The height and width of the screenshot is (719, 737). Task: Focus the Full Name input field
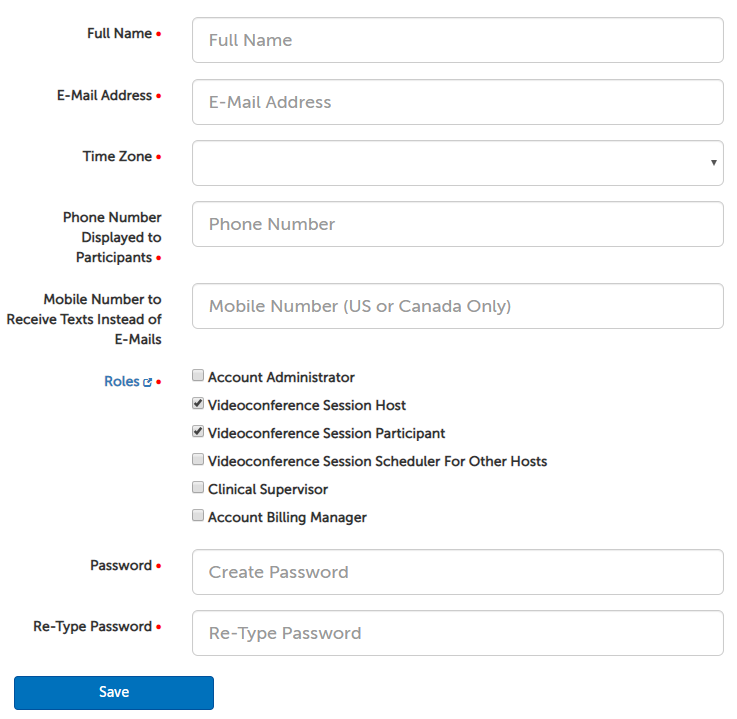tap(457, 40)
